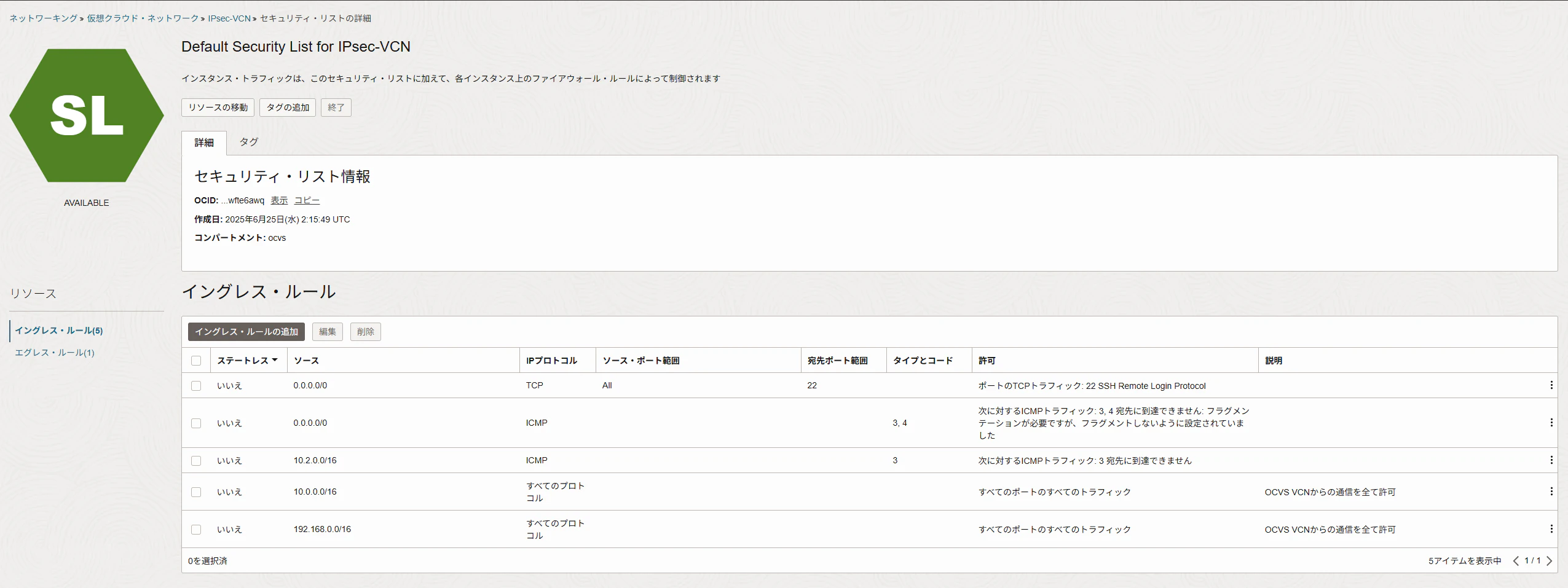Switch to the タグ tab
Screen dimensions: 1568x588
tap(248, 142)
